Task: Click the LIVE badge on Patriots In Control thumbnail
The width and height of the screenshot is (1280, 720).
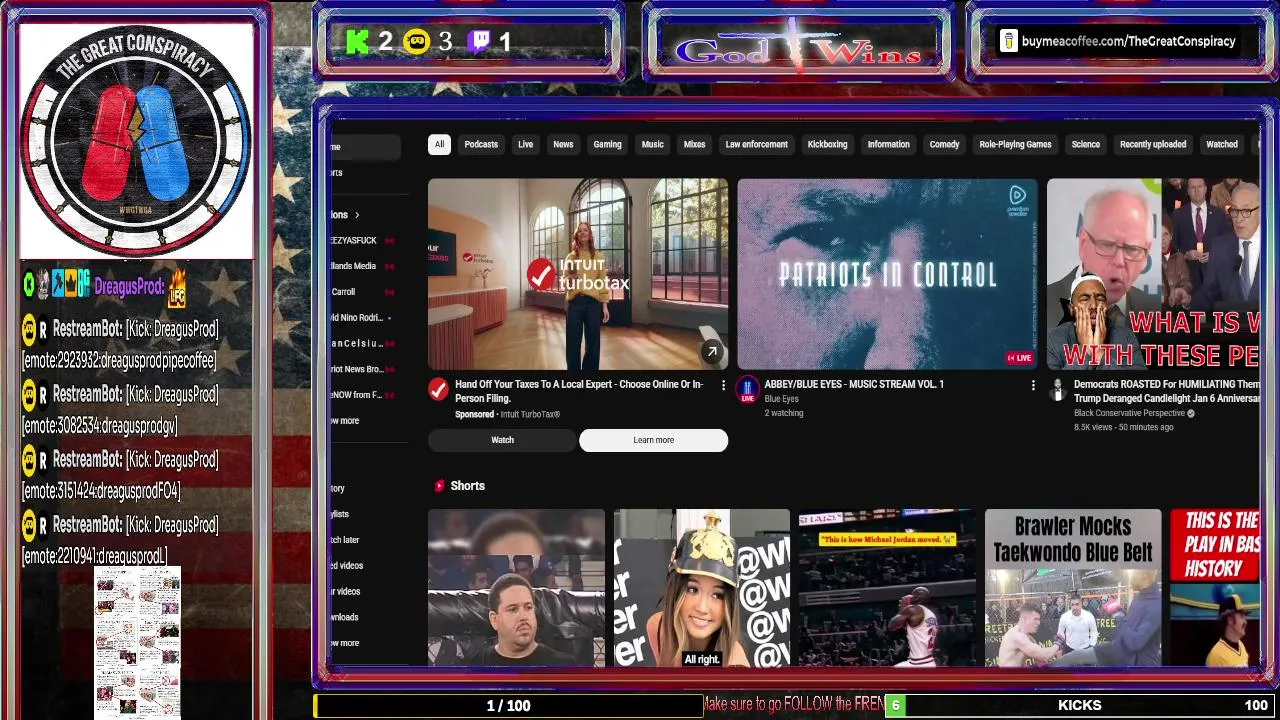Action: point(1019,358)
